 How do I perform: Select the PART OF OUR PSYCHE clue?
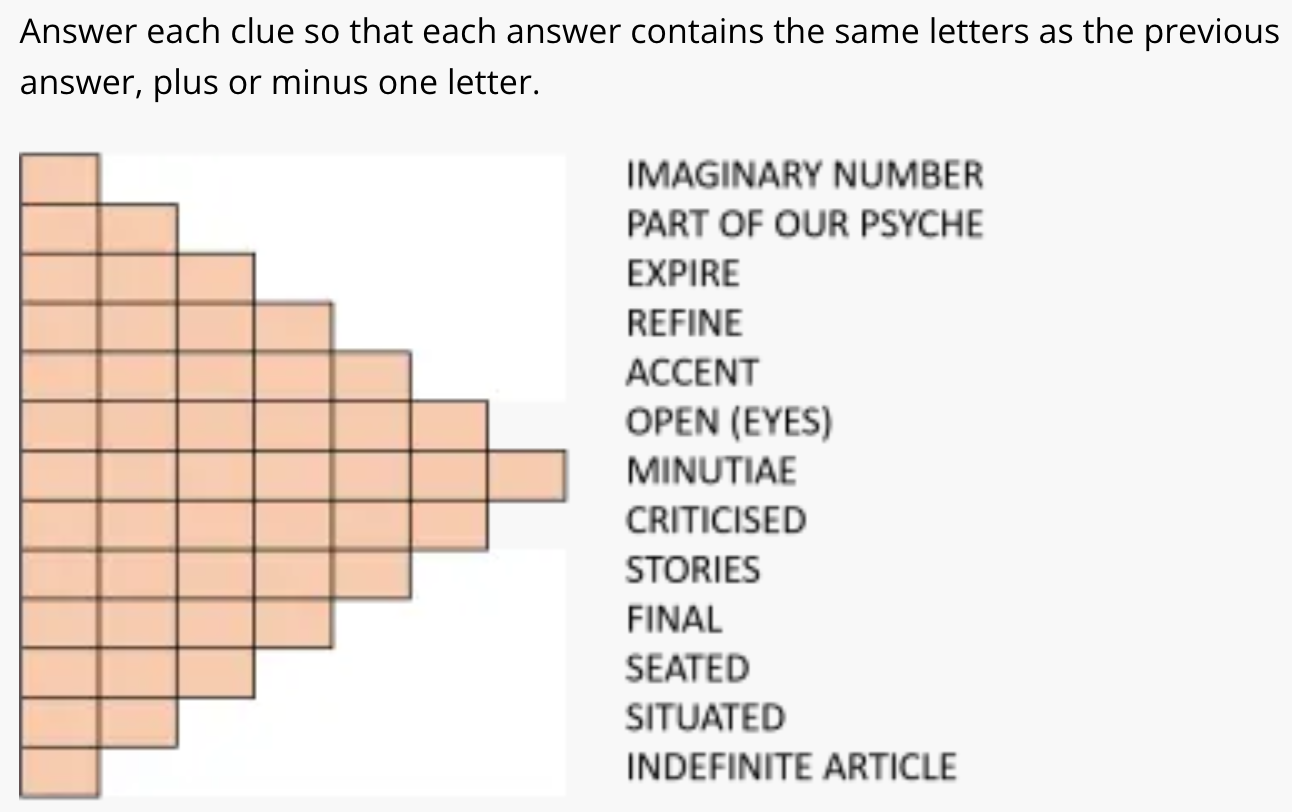pyautogui.click(x=804, y=224)
